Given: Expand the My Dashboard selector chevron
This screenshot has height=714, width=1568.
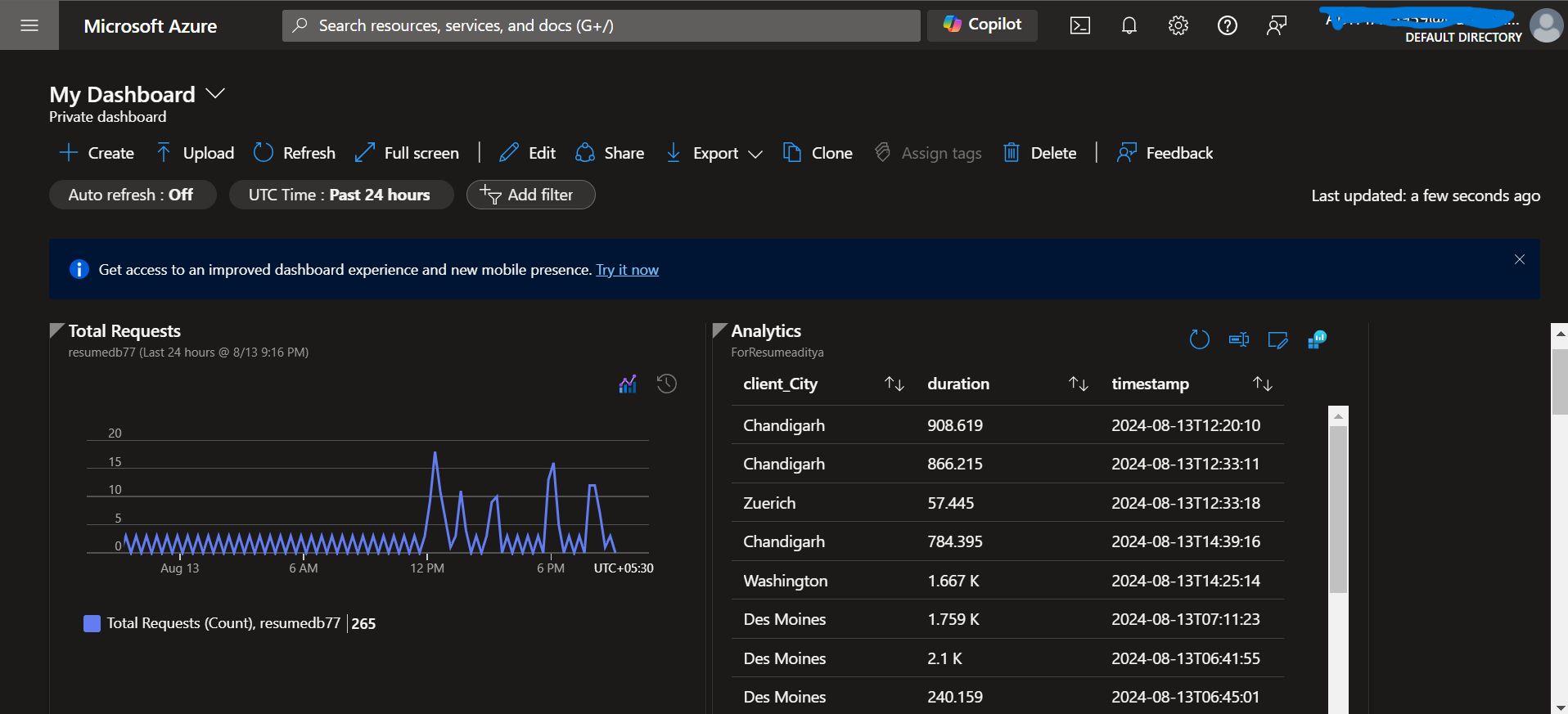Looking at the screenshot, I should [215, 94].
